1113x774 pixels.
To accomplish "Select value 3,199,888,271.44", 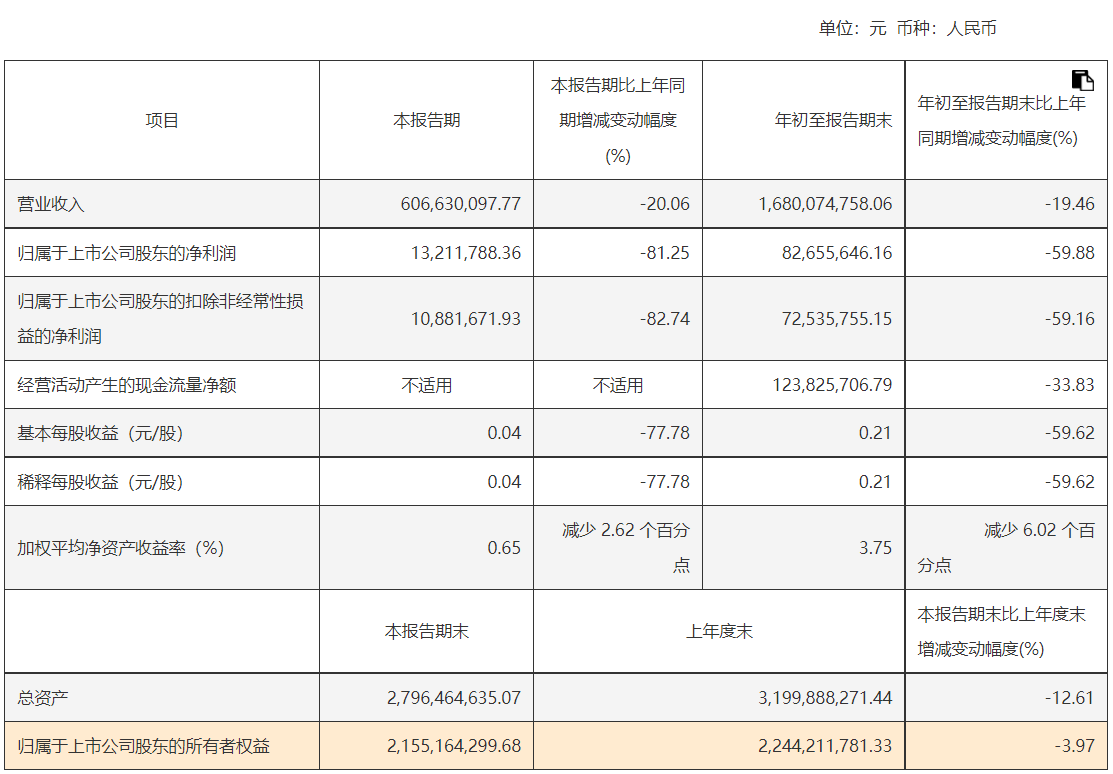I will coord(825,698).
